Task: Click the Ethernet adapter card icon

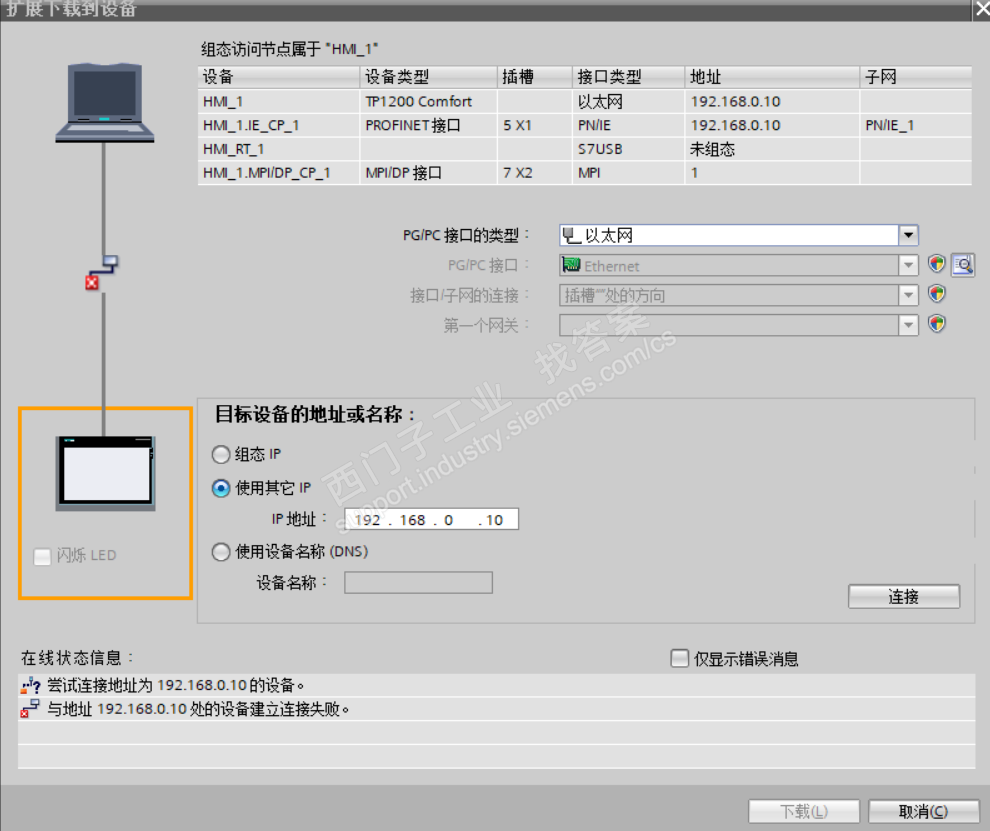Action: (x=571, y=265)
